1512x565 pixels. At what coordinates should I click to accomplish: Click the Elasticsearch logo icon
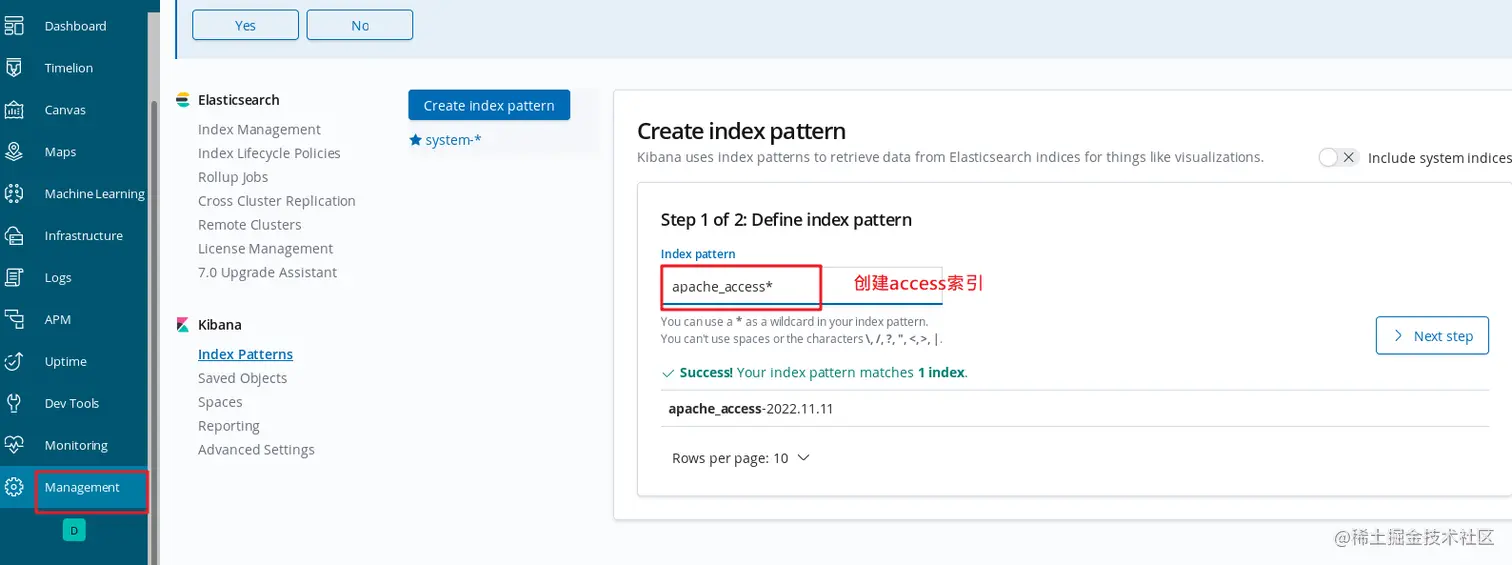point(183,100)
